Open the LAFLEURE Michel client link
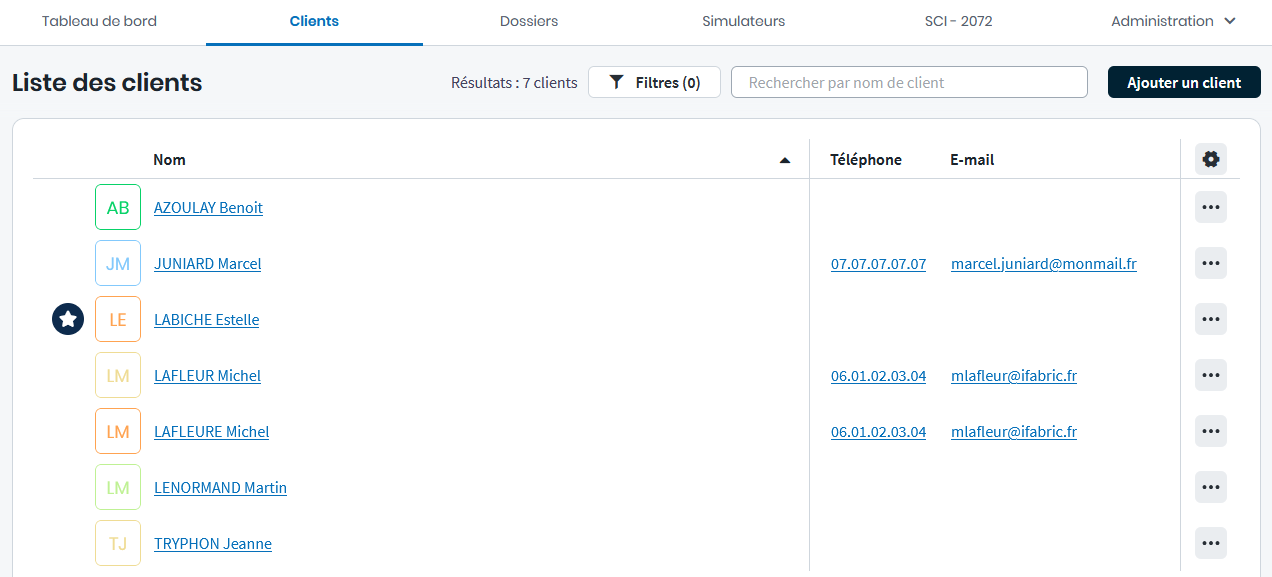Screen dimensions: 1272x577 pyautogui.click(x=211, y=432)
